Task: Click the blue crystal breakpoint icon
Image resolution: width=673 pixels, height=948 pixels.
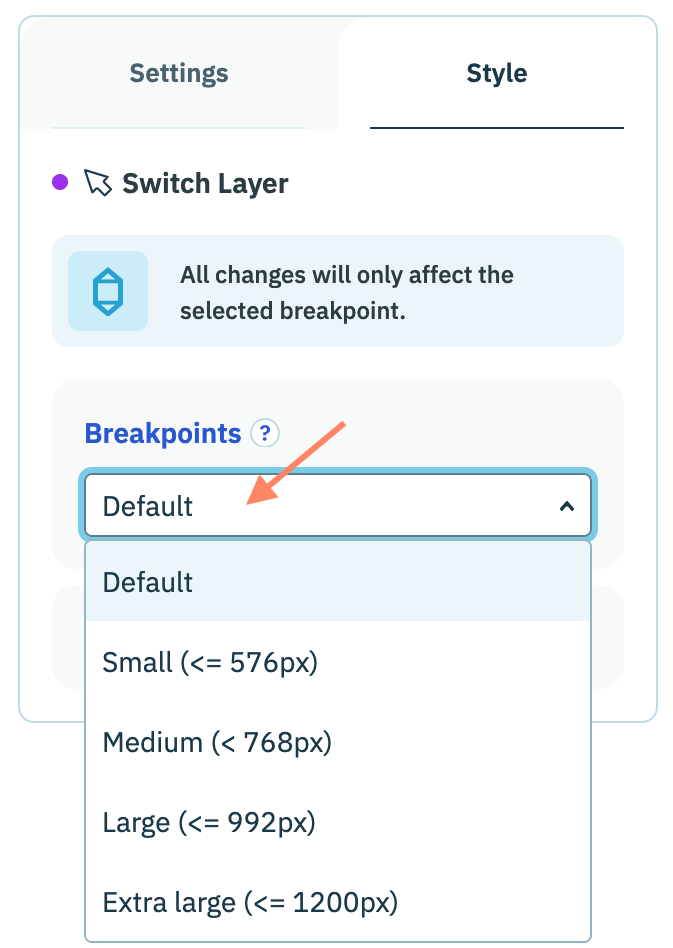Action: pos(107,291)
